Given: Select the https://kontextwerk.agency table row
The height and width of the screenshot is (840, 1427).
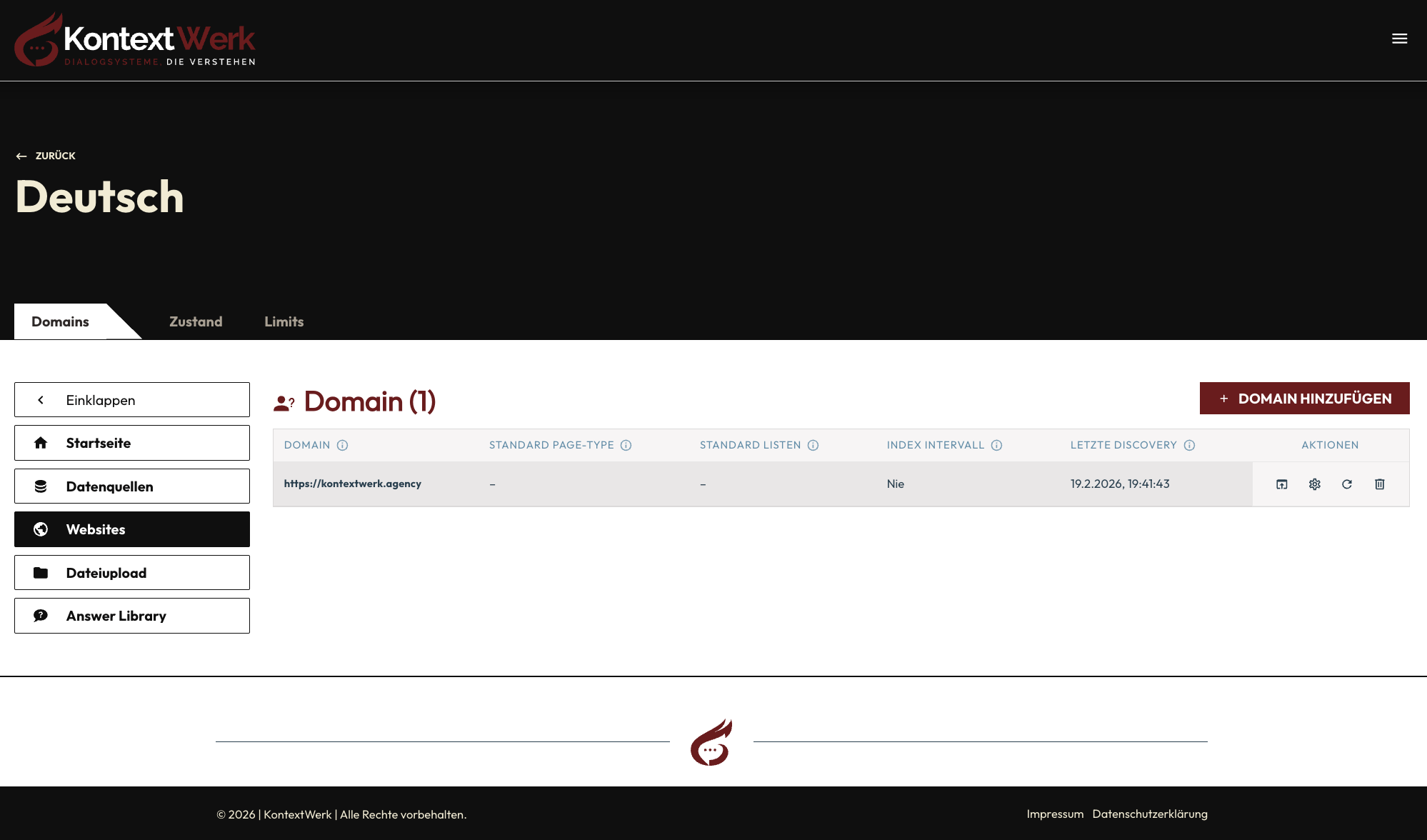Looking at the screenshot, I should (352, 484).
